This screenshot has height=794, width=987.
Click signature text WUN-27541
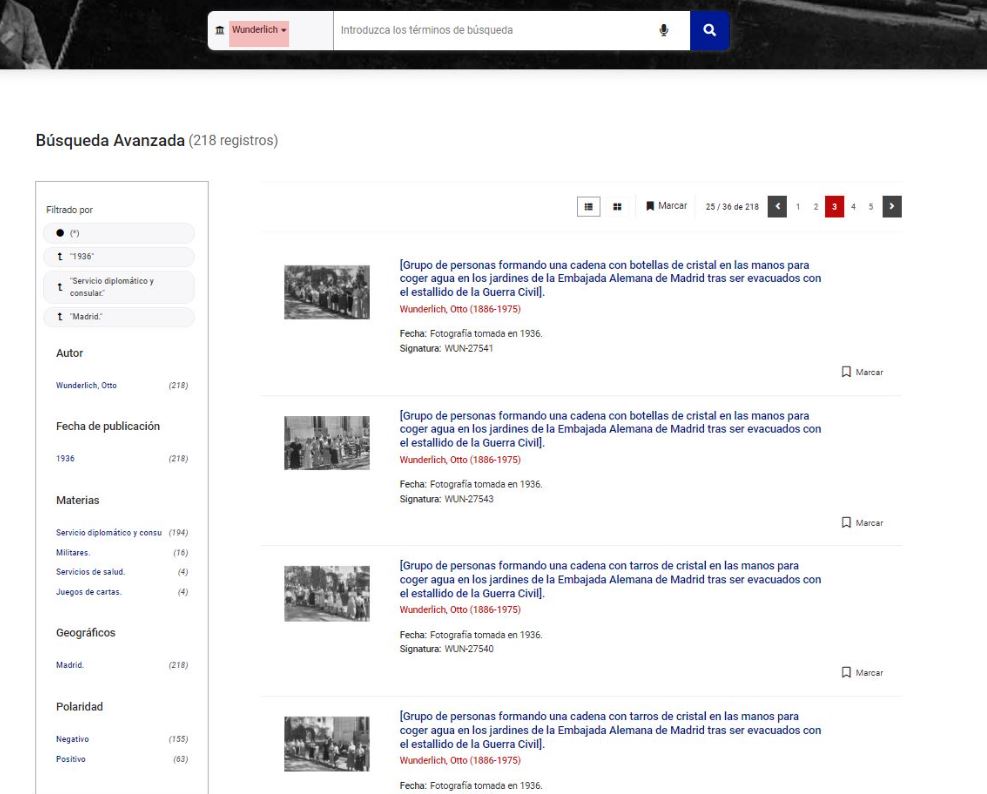469,348
